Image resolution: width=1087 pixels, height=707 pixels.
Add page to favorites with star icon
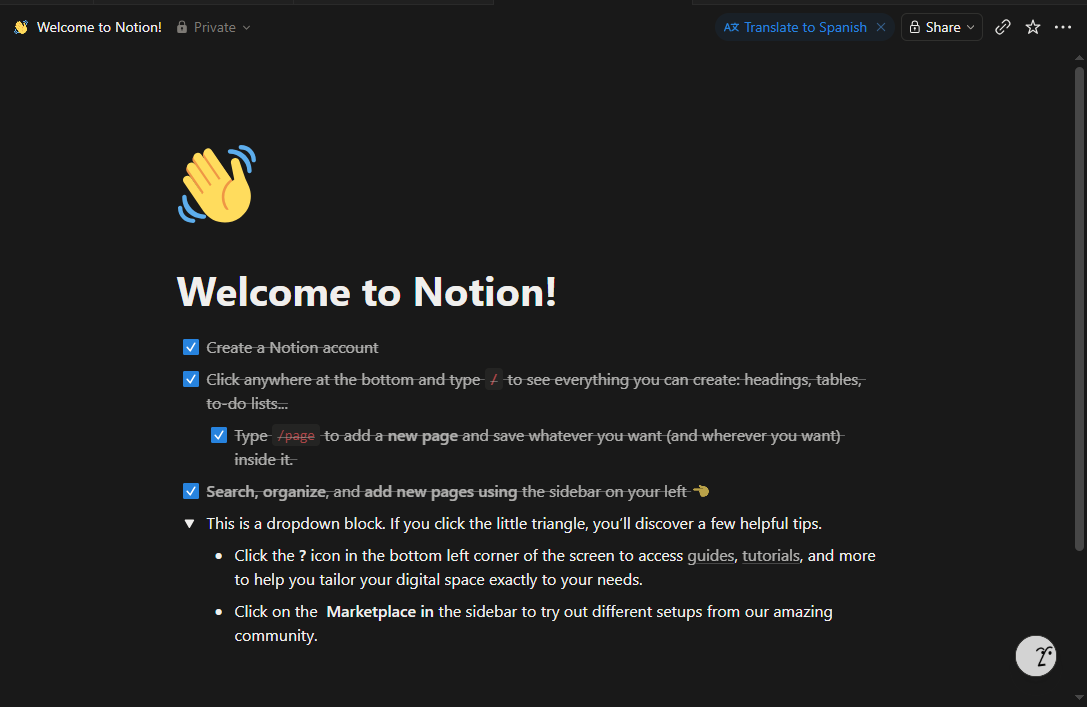pos(1033,27)
